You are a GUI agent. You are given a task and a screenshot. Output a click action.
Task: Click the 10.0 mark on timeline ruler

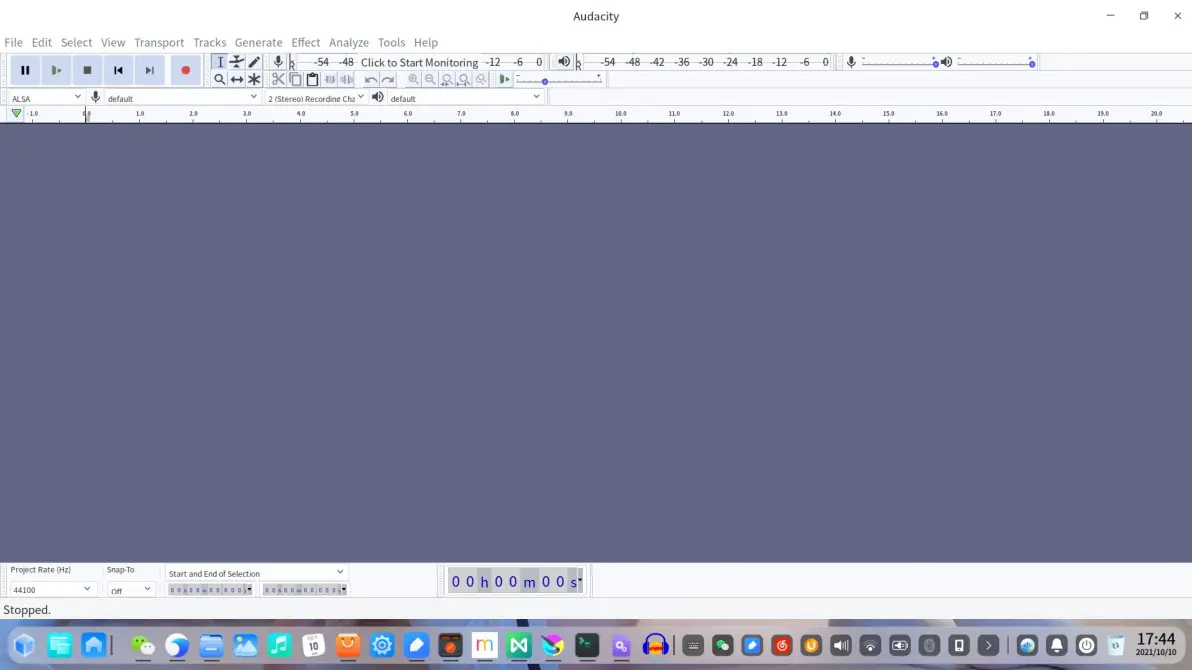(621, 113)
